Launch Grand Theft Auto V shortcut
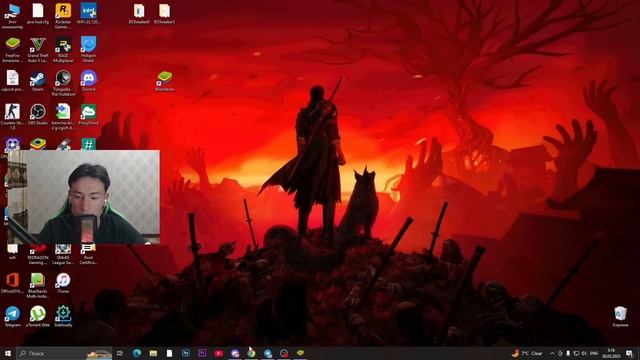 pyautogui.click(x=38, y=50)
